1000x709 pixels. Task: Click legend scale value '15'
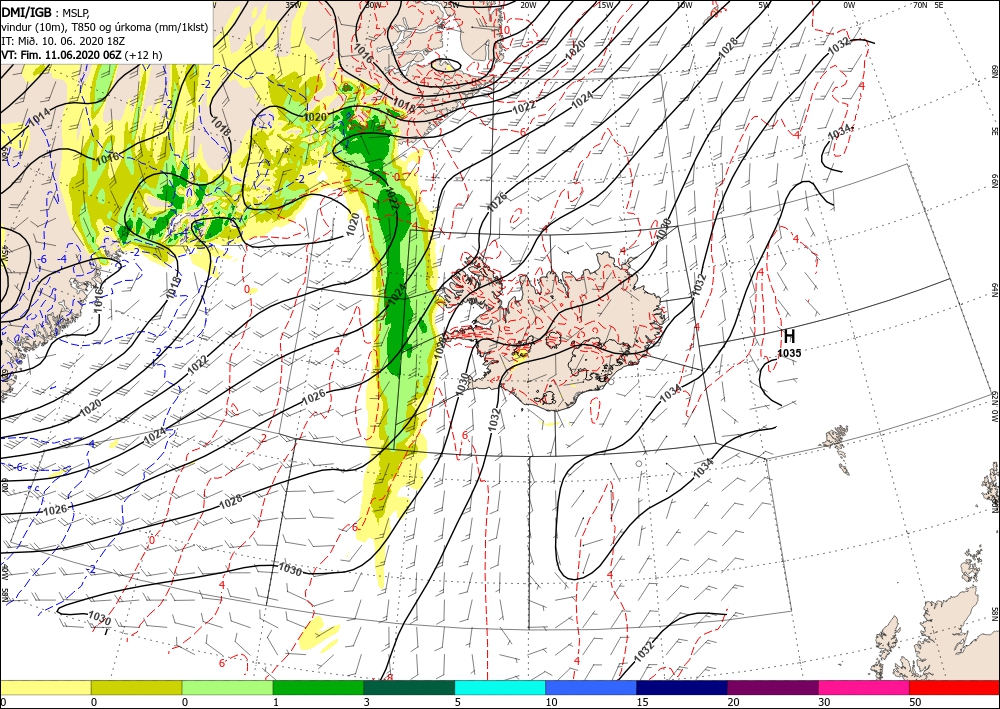[x=642, y=702]
